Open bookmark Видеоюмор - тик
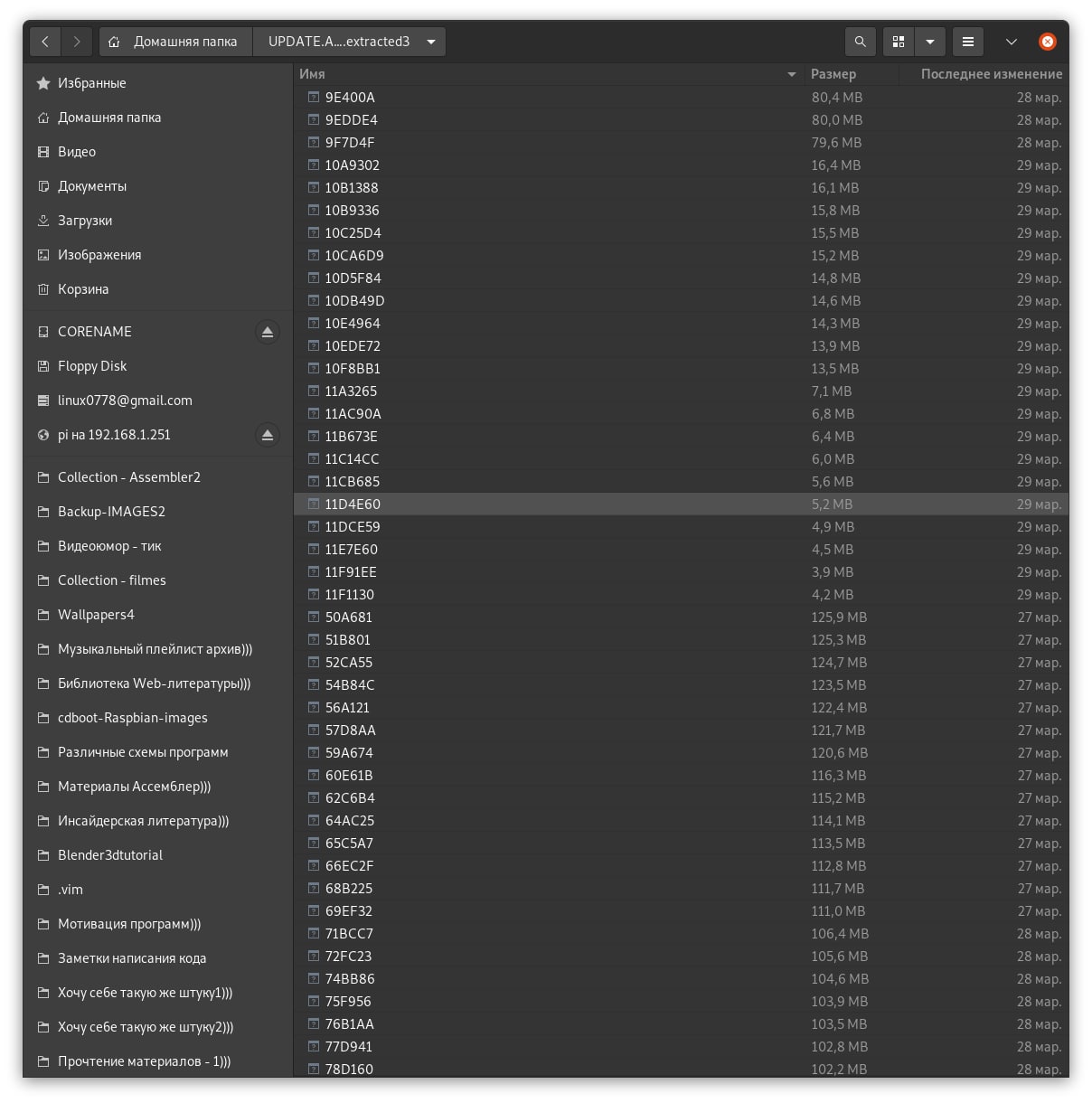This screenshot has height=1103, width=1092. click(x=158, y=546)
